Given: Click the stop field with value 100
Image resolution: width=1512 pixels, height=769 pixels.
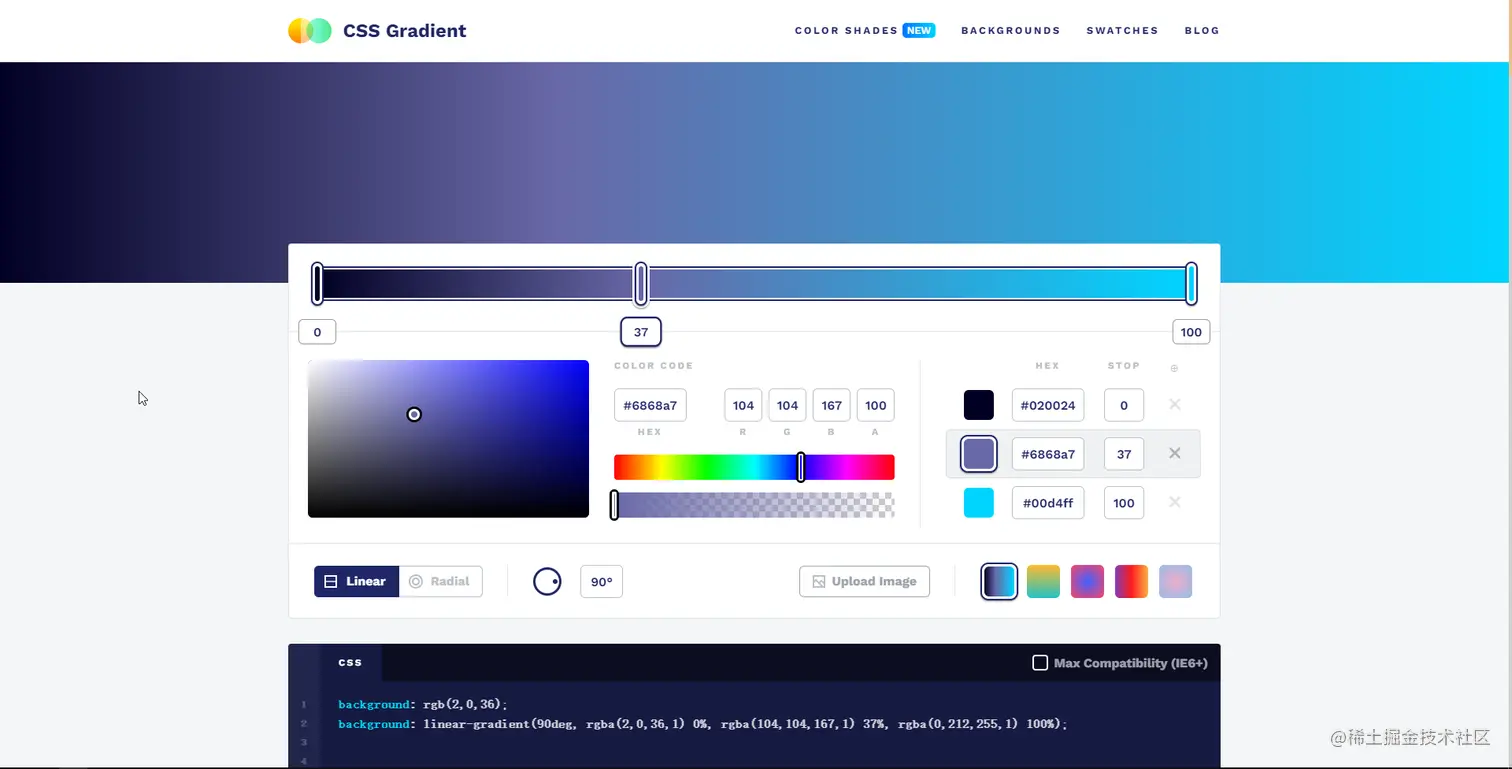Looking at the screenshot, I should [1124, 503].
